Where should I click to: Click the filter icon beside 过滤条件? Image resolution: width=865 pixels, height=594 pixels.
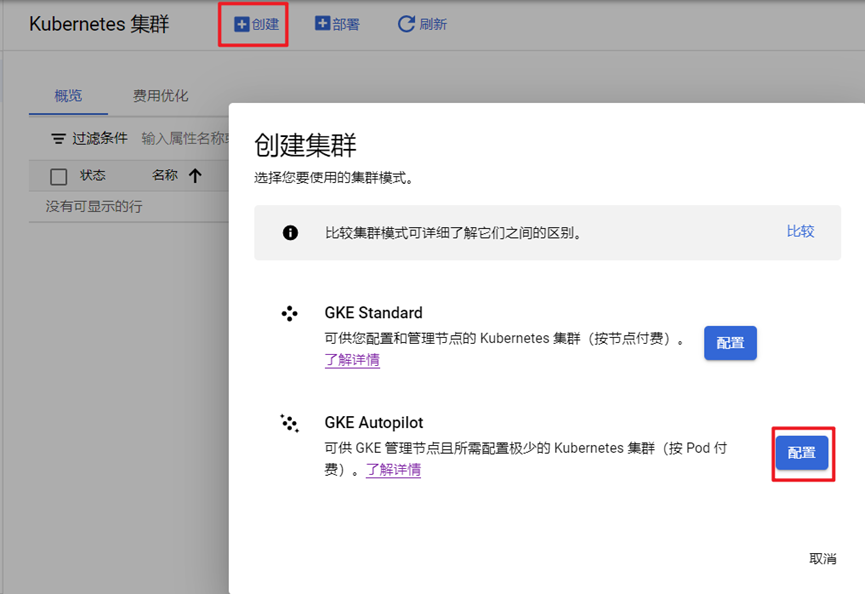(x=58, y=138)
